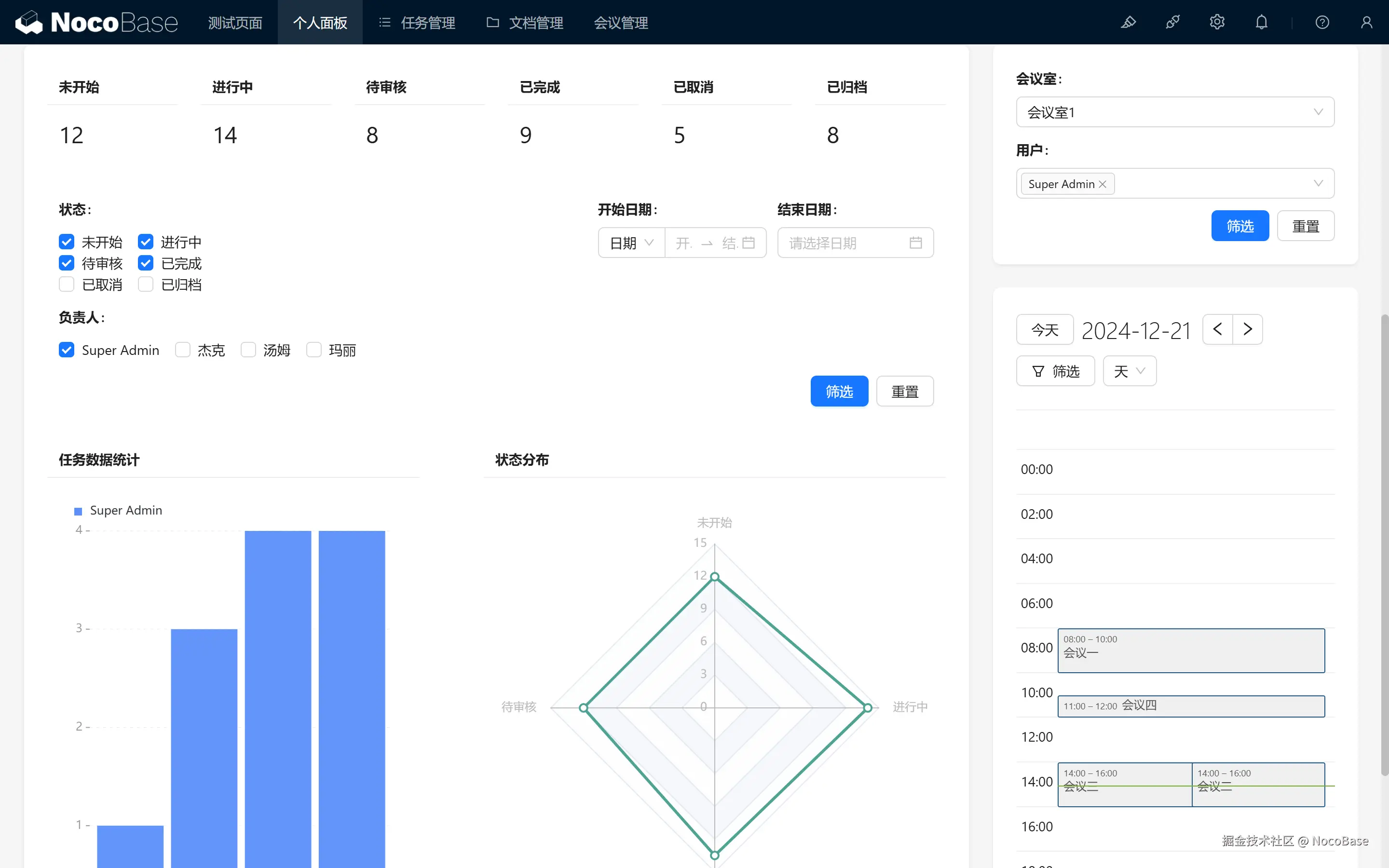Open the settings gear icon

(1217, 22)
